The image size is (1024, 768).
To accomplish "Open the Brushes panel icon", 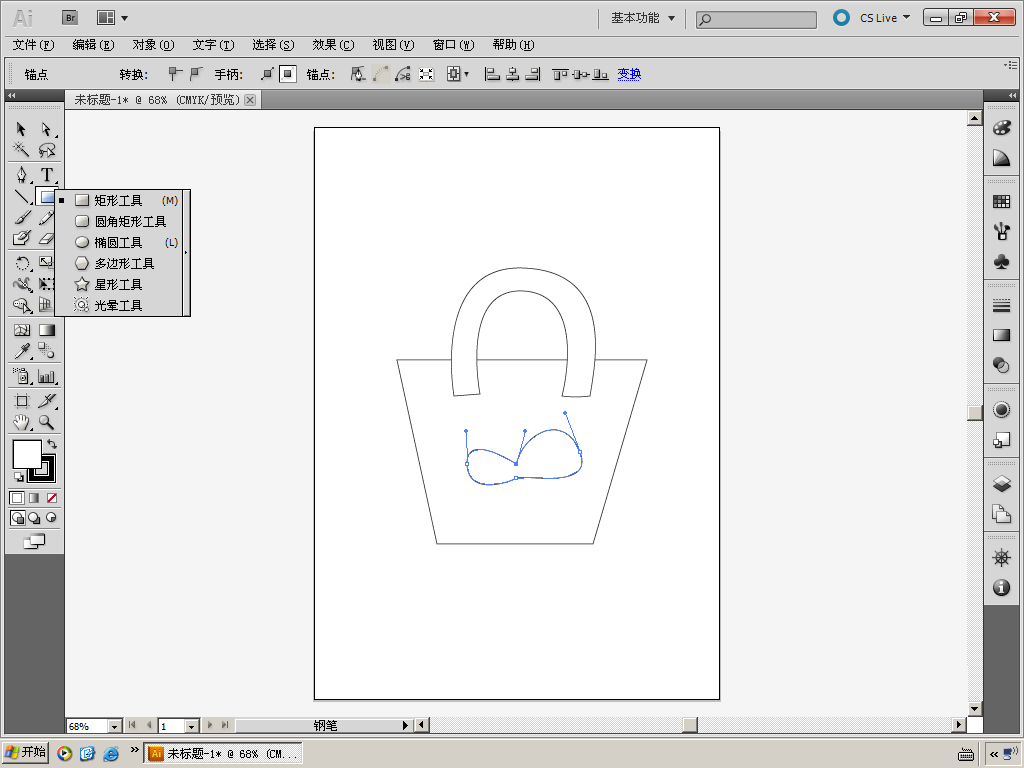I will 1001,231.
